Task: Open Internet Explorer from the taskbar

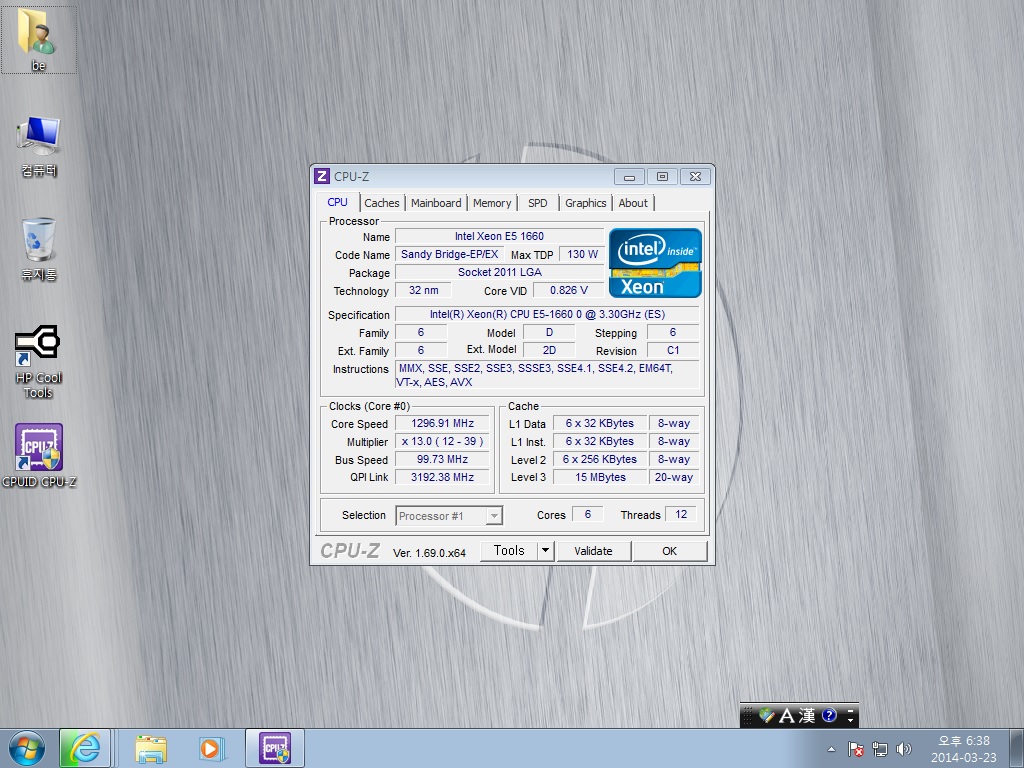Action: coord(85,748)
